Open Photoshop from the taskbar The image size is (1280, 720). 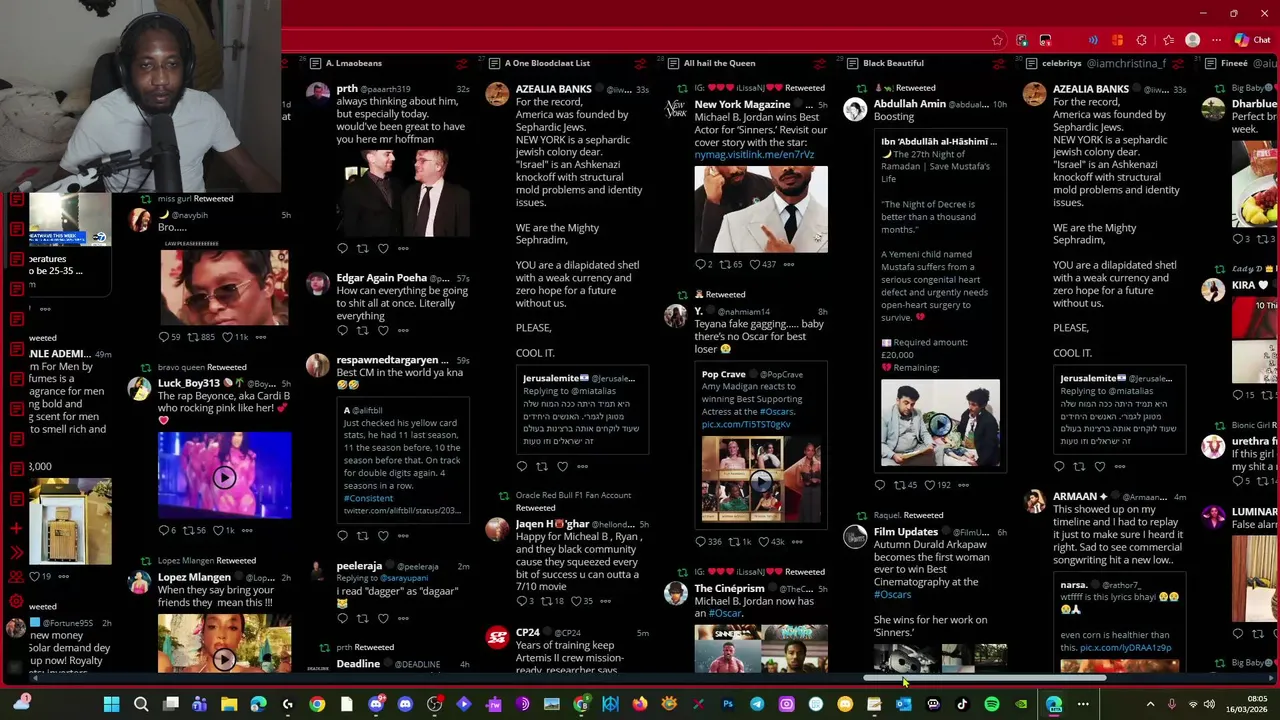pyautogui.click(x=728, y=704)
